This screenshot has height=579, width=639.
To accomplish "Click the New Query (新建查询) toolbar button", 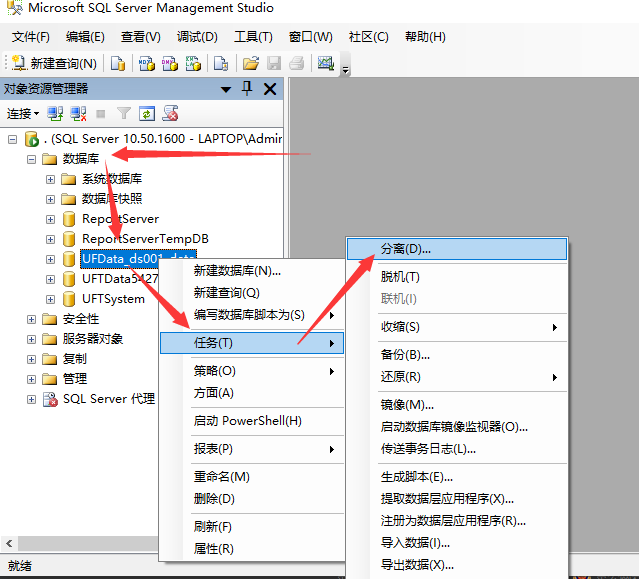I will (55, 63).
